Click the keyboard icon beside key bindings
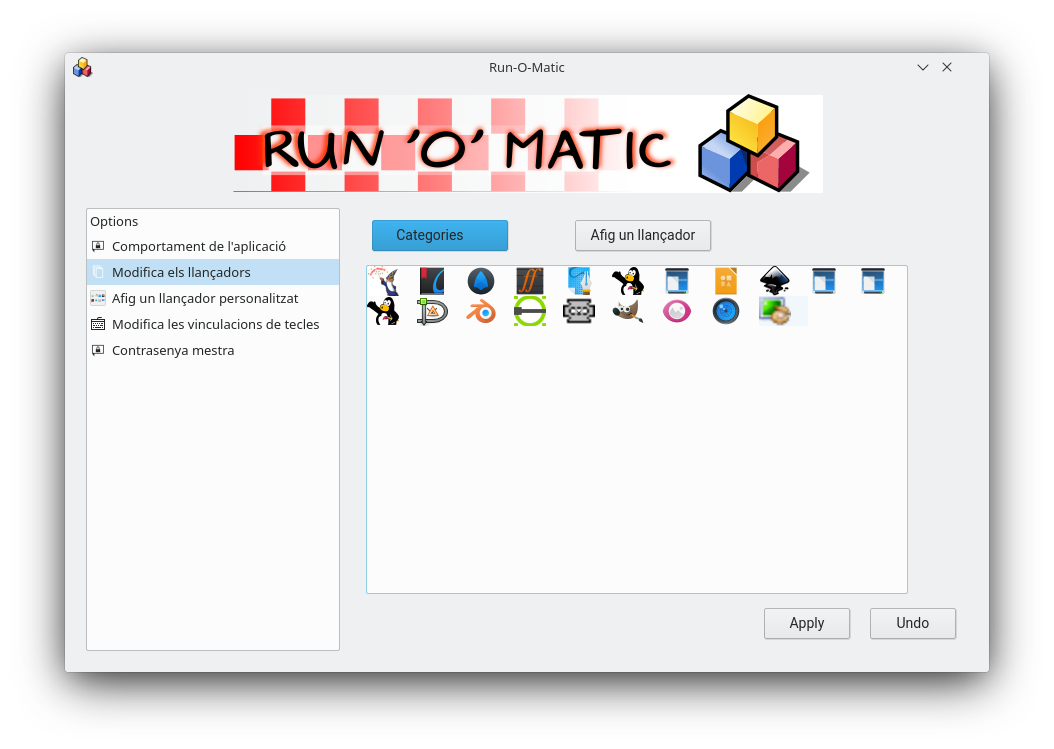 pos(98,325)
